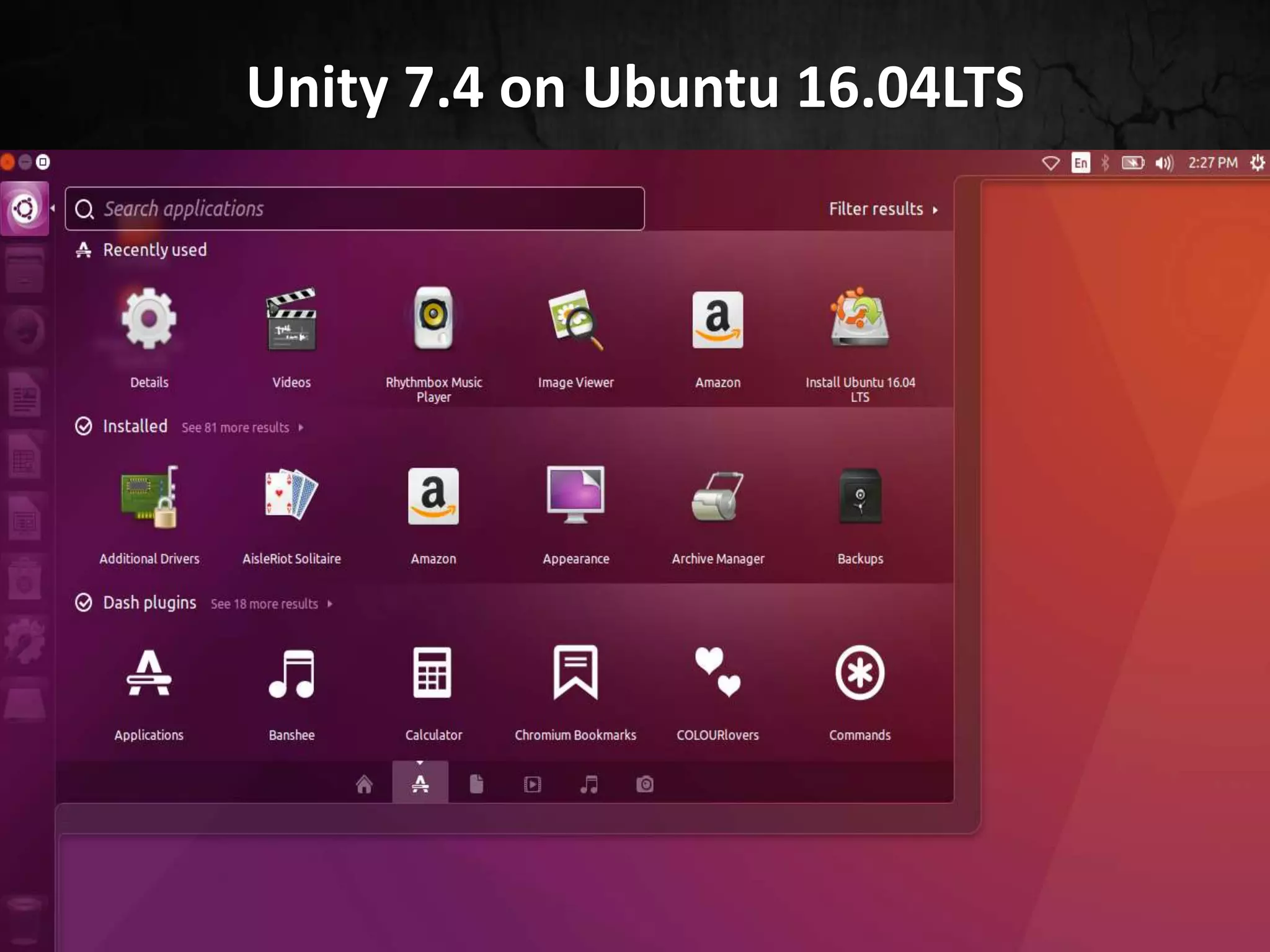Click the Ubuntu Dash button in launcher
Viewport: 1270px width, 952px height.
(x=24, y=208)
